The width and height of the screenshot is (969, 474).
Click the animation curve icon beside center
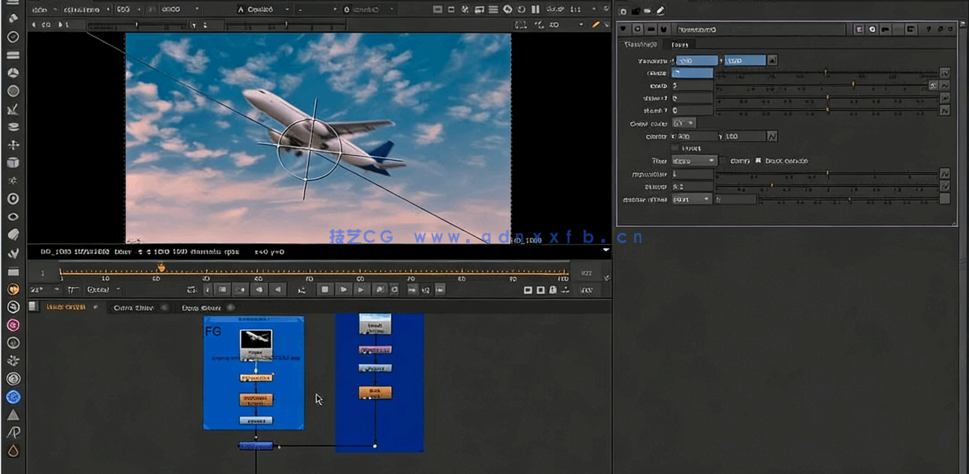click(x=771, y=136)
